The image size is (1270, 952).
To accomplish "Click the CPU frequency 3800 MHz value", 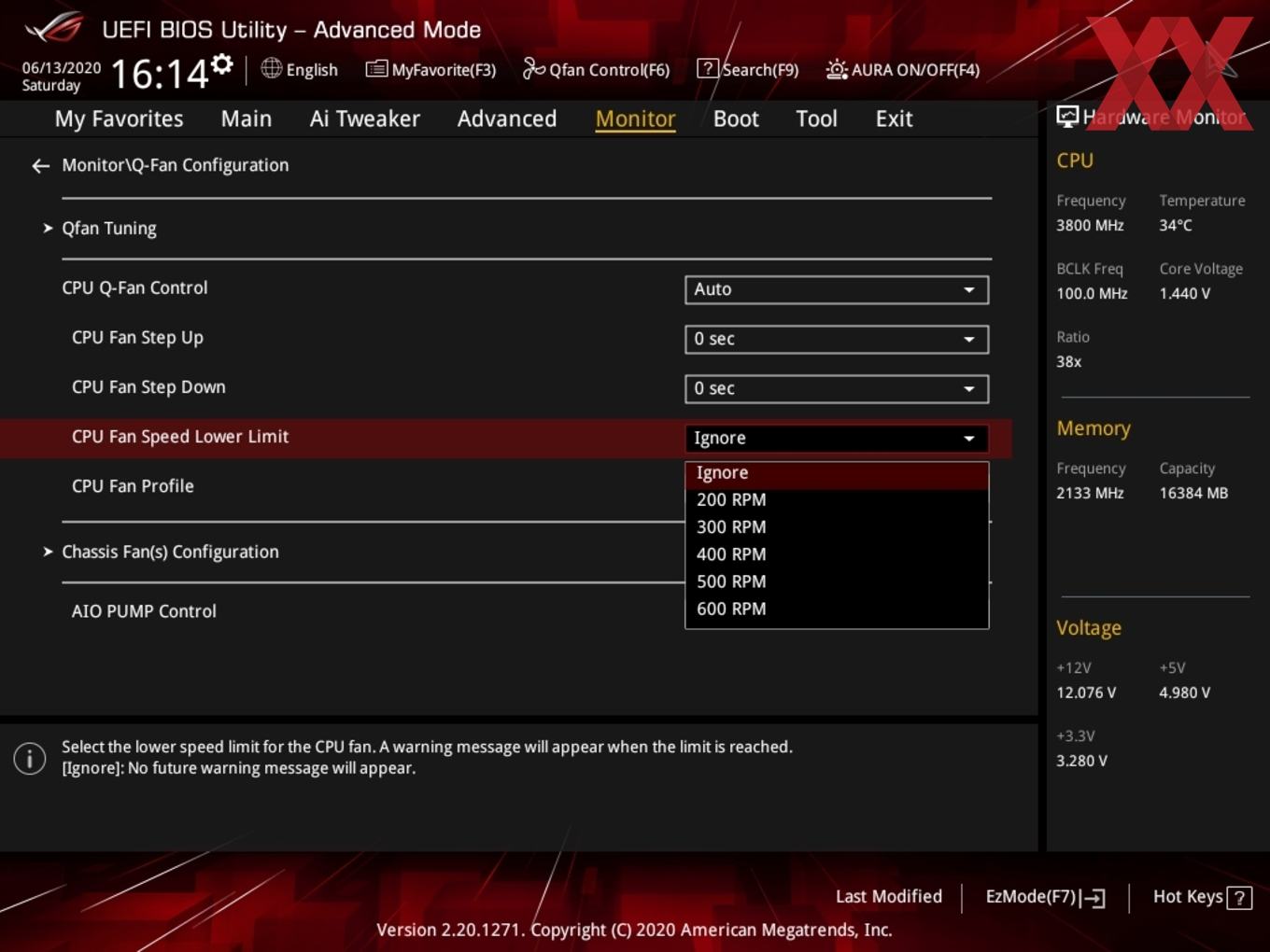I will pyautogui.click(x=1090, y=226).
